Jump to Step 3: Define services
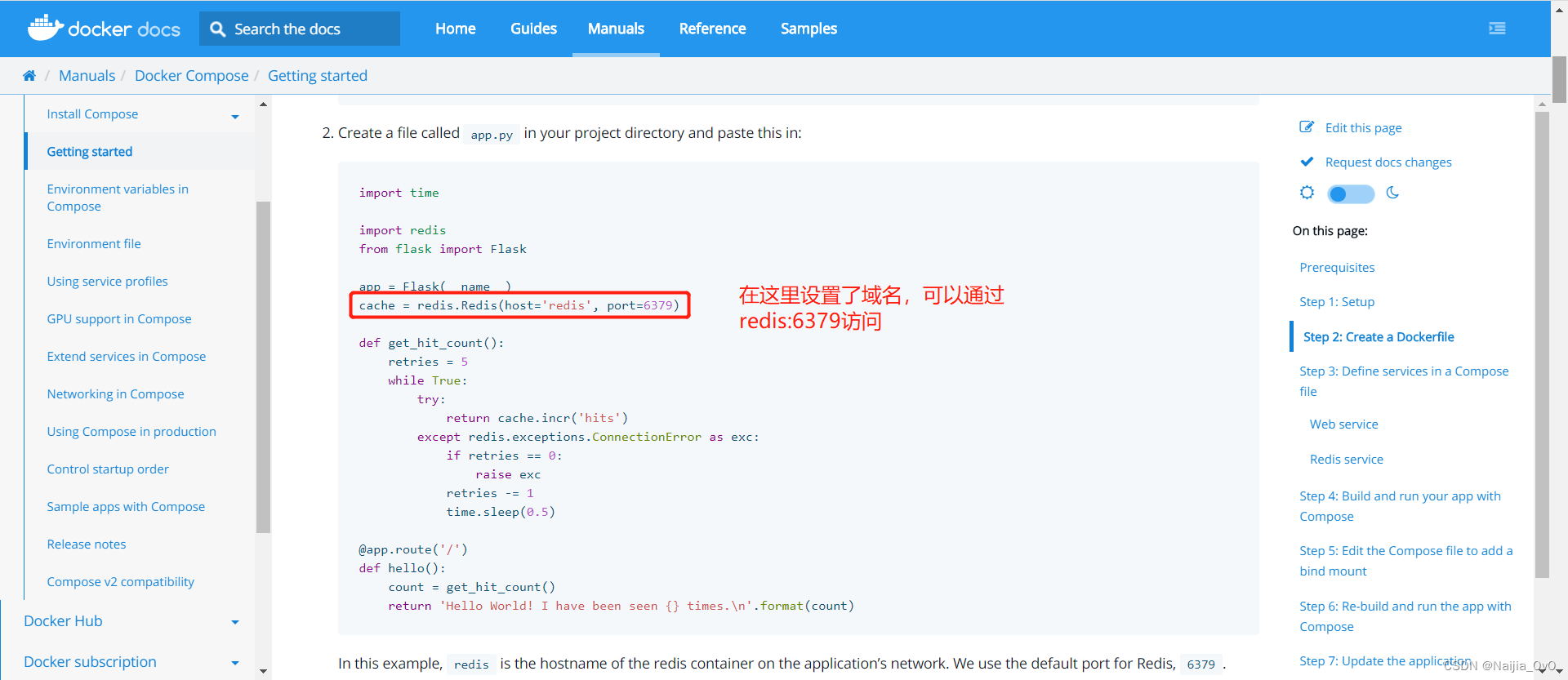The width and height of the screenshot is (1568, 680). pyautogui.click(x=1404, y=381)
